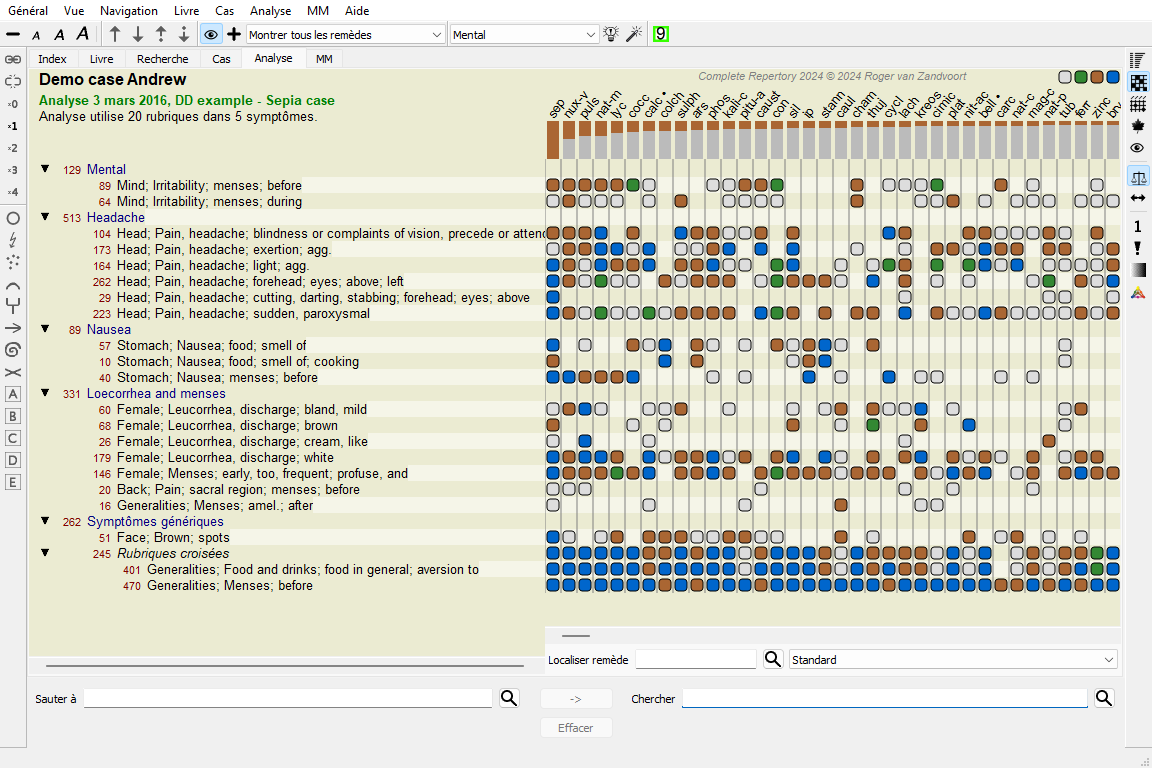
Task: Click the Effacer button
Action: coord(576,728)
